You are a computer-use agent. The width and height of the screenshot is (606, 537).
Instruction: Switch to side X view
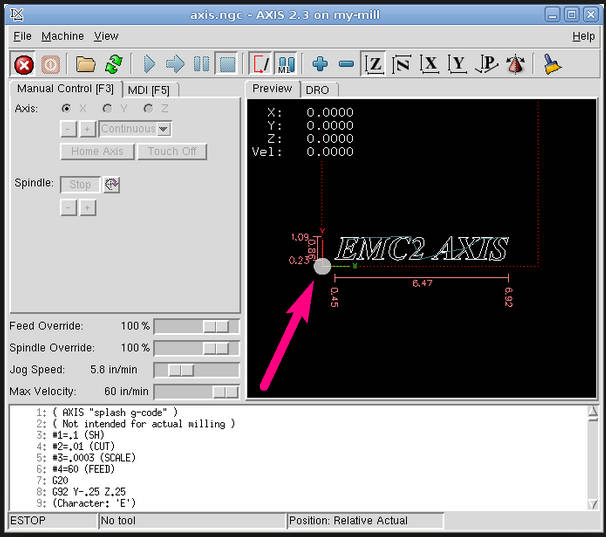point(429,64)
